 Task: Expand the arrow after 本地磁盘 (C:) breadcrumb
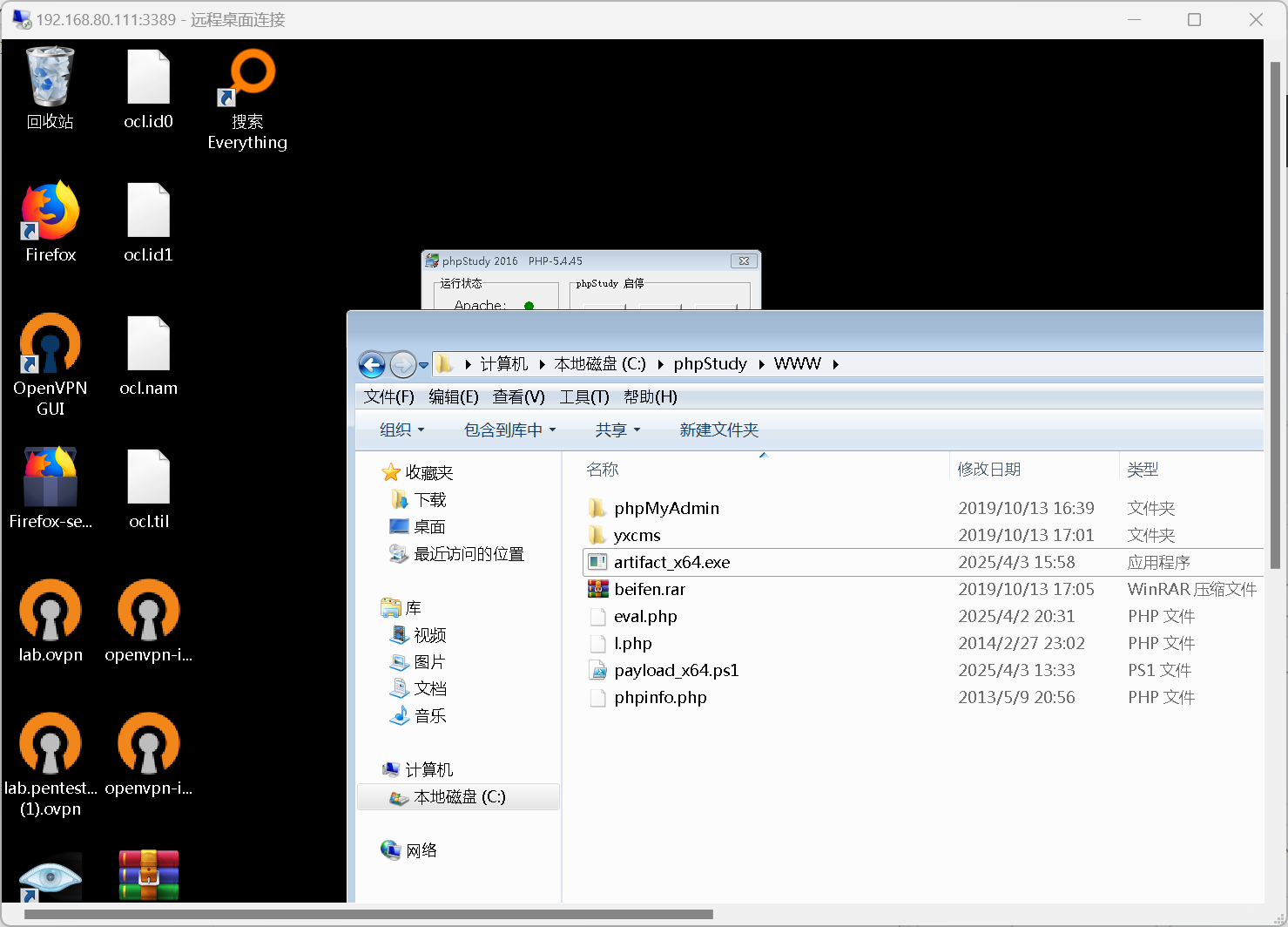pos(660,364)
